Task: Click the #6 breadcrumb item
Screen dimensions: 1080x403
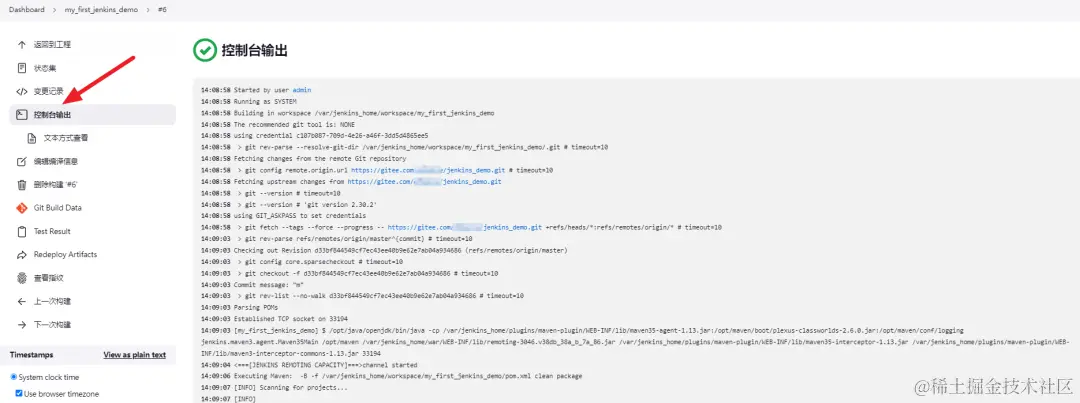Action: [x=162, y=10]
